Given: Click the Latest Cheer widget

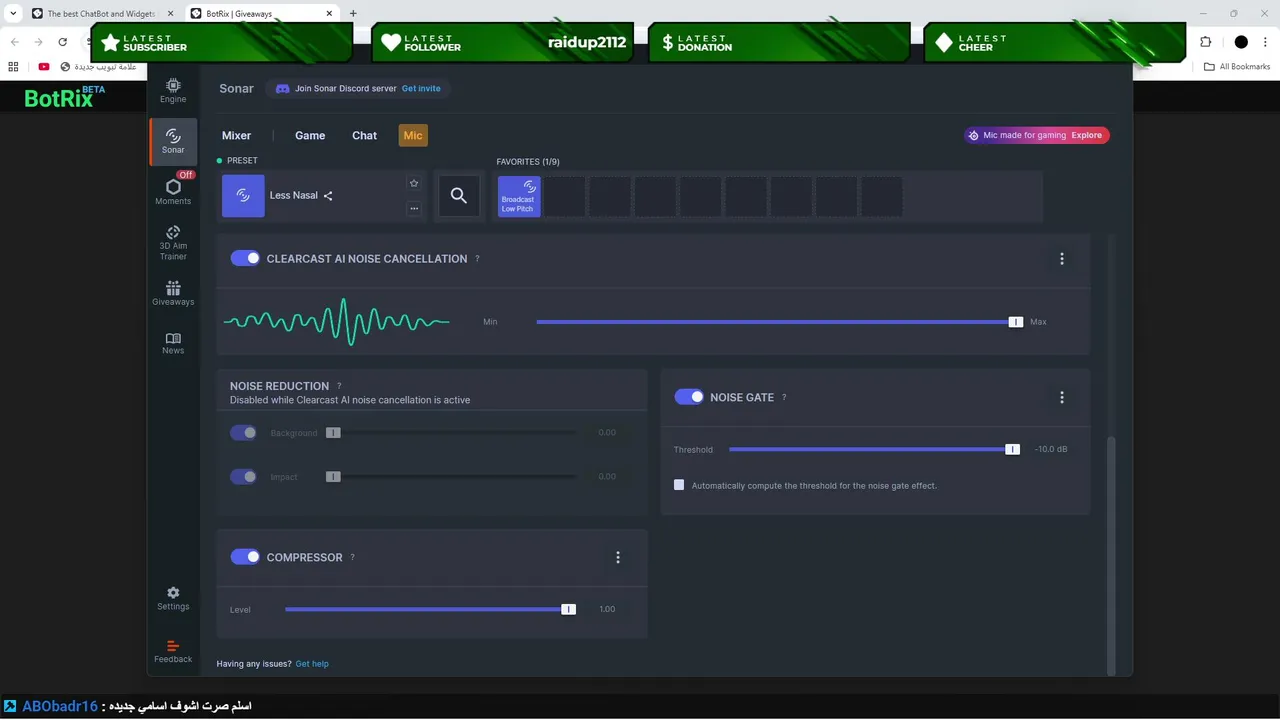Looking at the screenshot, I should tap(1054, 43).
